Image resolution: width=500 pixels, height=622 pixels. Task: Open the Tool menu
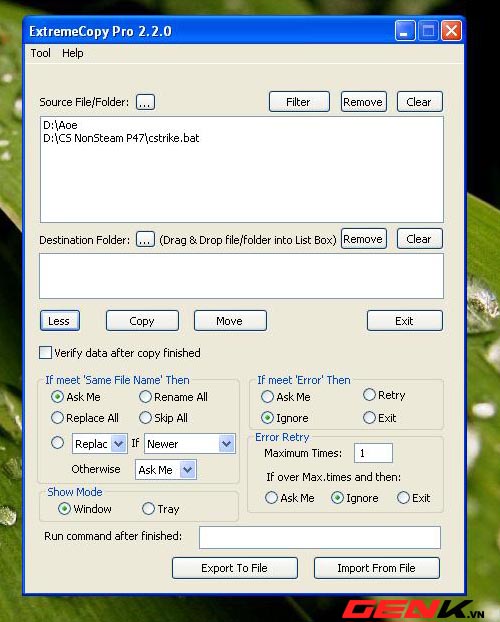[x=40, y=53]
